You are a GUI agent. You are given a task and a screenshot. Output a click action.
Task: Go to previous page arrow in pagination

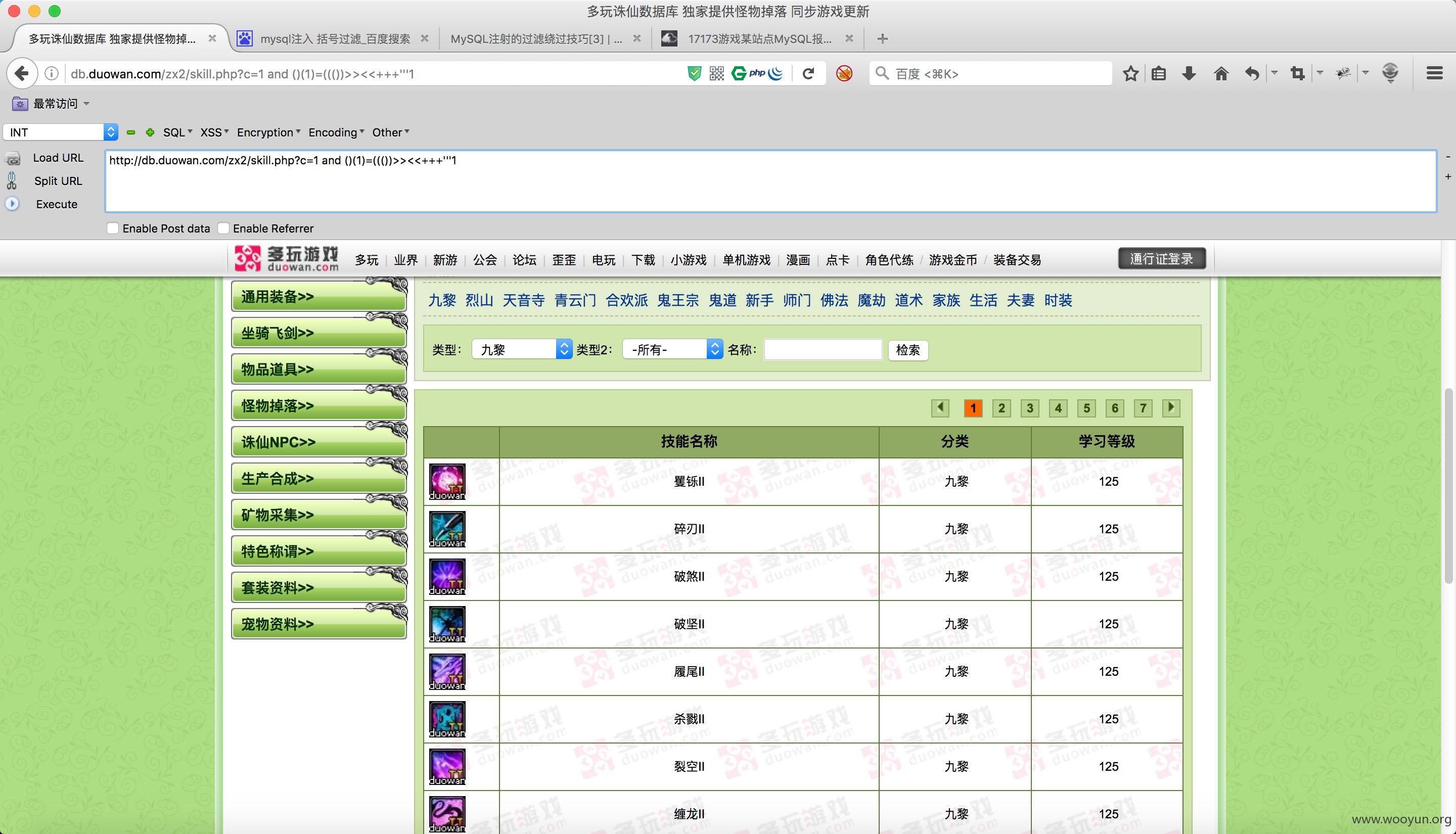(x=940, y=408)
